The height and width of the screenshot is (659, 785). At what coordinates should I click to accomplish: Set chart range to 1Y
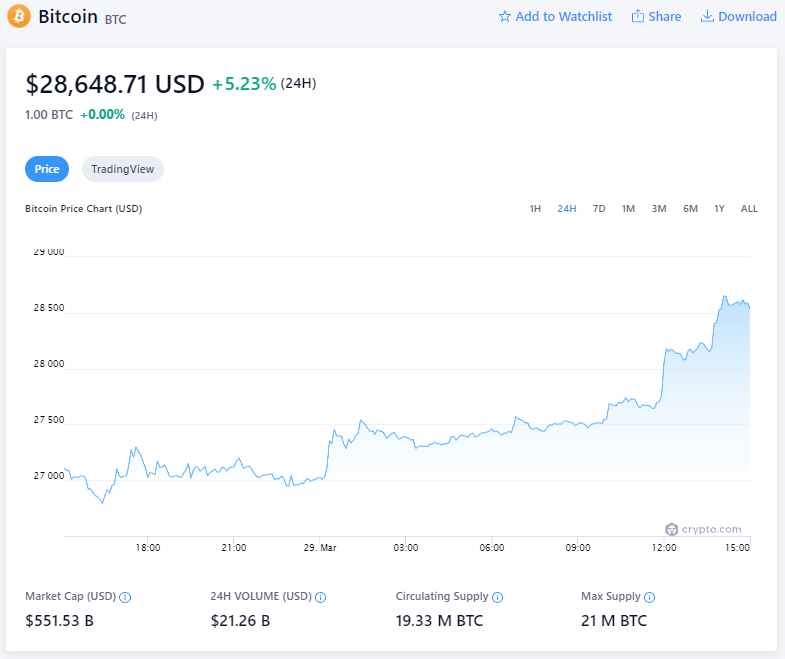[719, 209]
